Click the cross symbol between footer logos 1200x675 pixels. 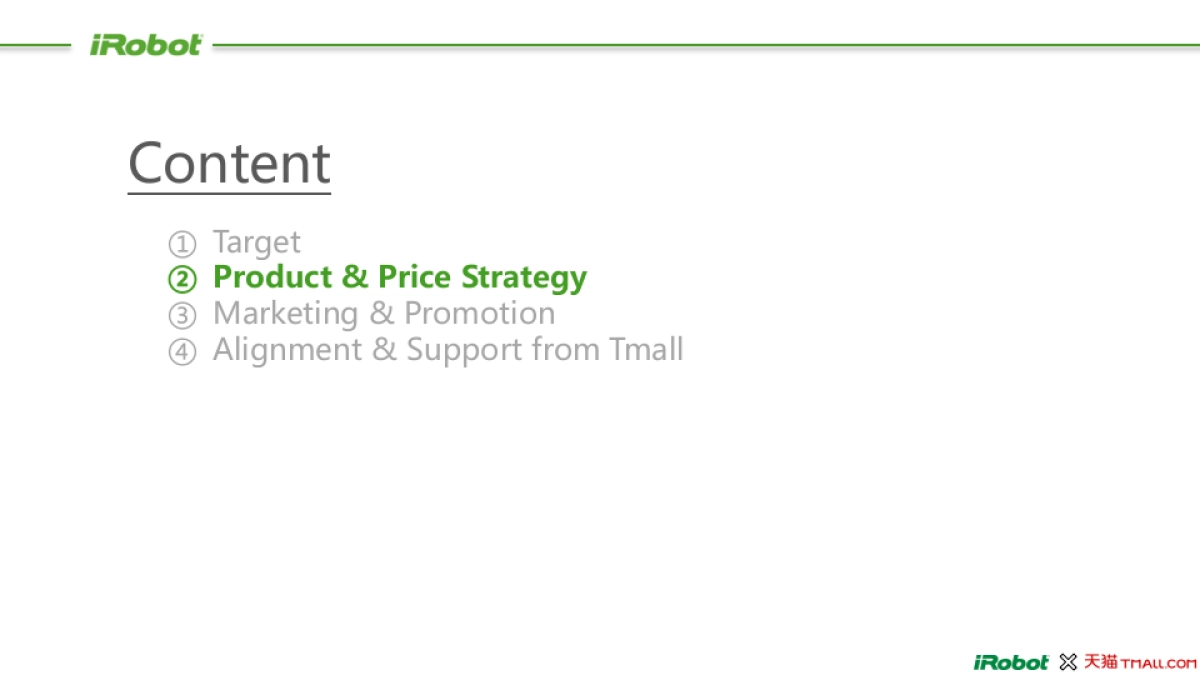click(x=1068, y=662)
